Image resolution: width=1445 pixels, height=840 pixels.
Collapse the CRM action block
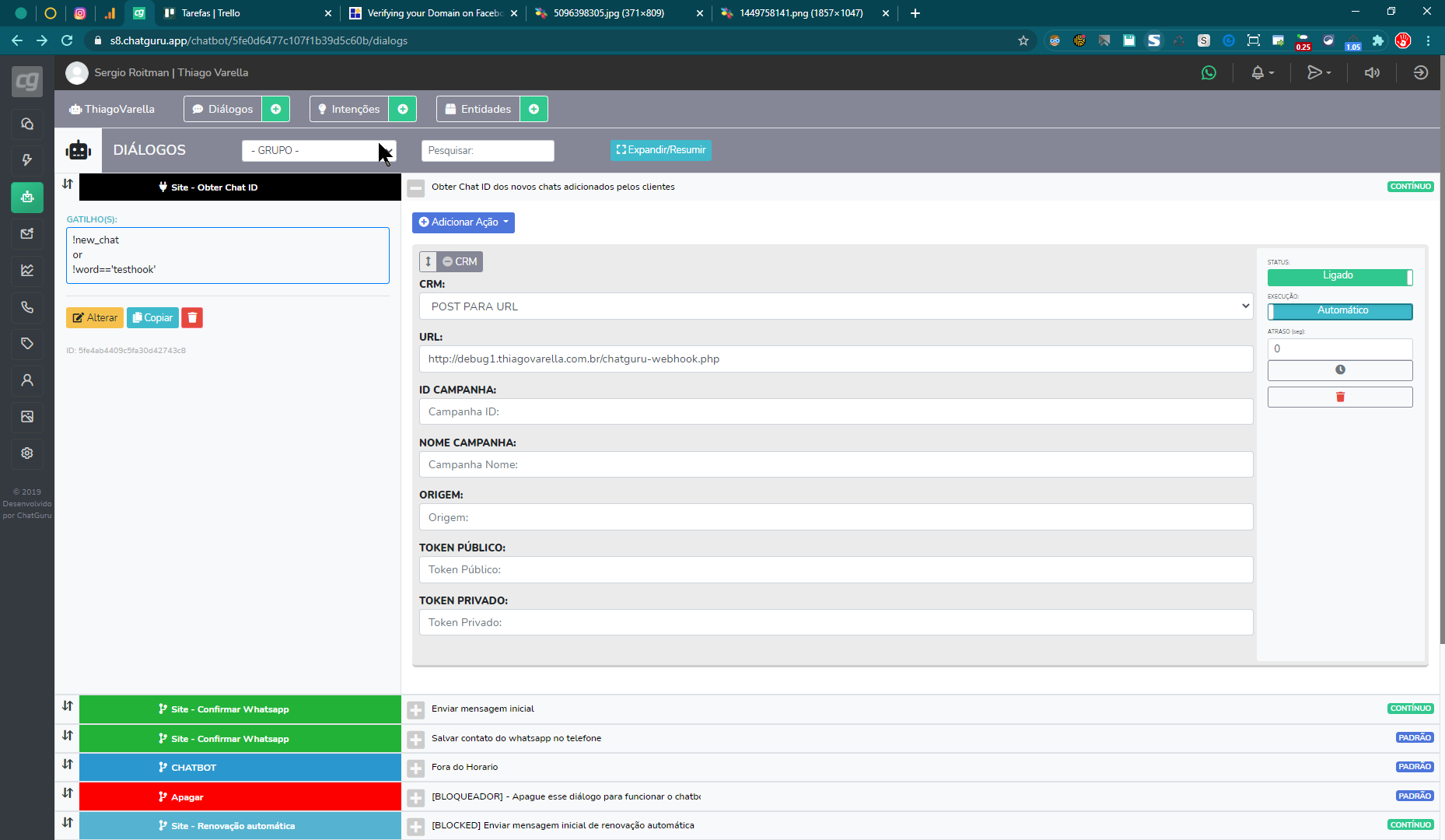460,261
